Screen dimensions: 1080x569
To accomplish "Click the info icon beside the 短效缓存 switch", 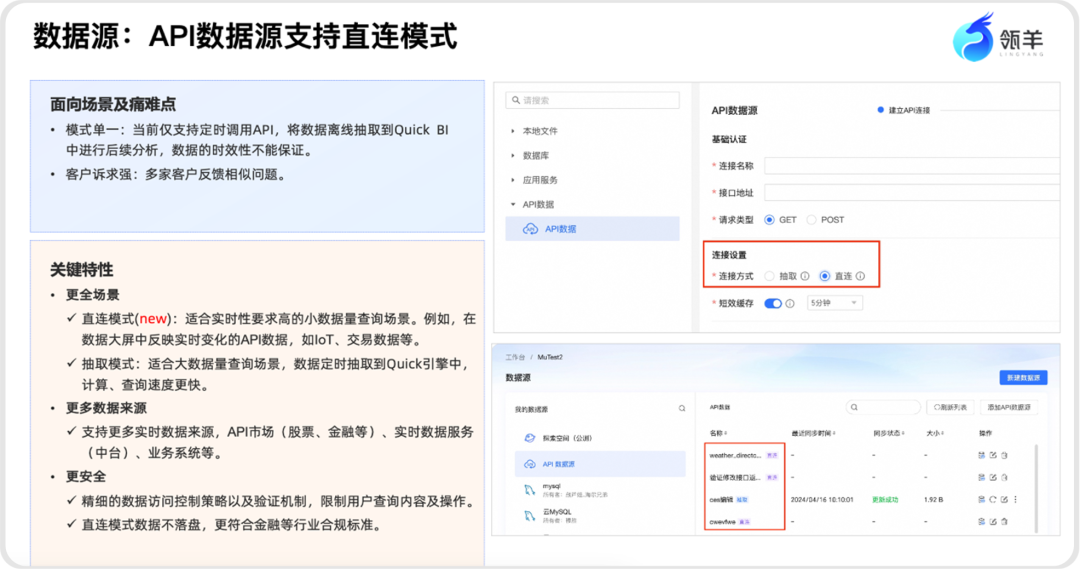I will pyautogui.click(x=790, y=303).
